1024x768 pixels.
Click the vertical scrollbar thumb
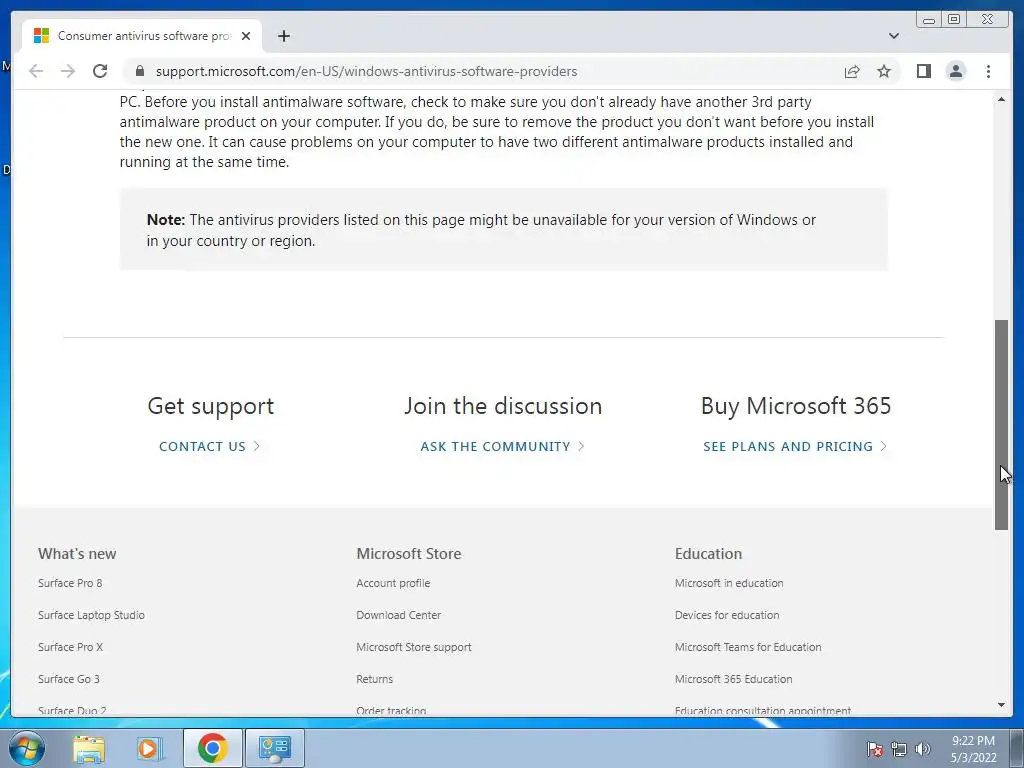tap(1001, 424)
